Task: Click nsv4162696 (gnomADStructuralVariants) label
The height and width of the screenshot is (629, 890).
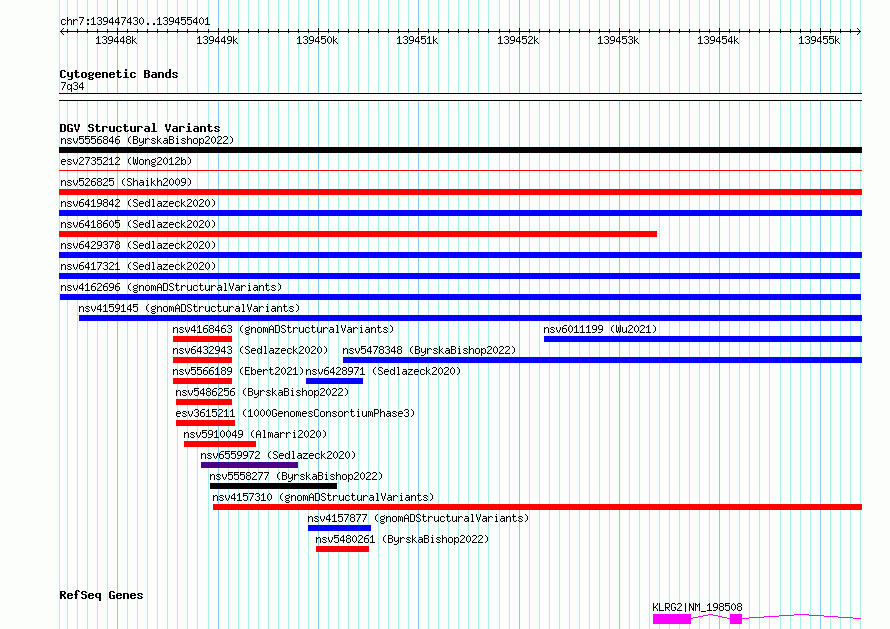Action: [x=171, y=287]
